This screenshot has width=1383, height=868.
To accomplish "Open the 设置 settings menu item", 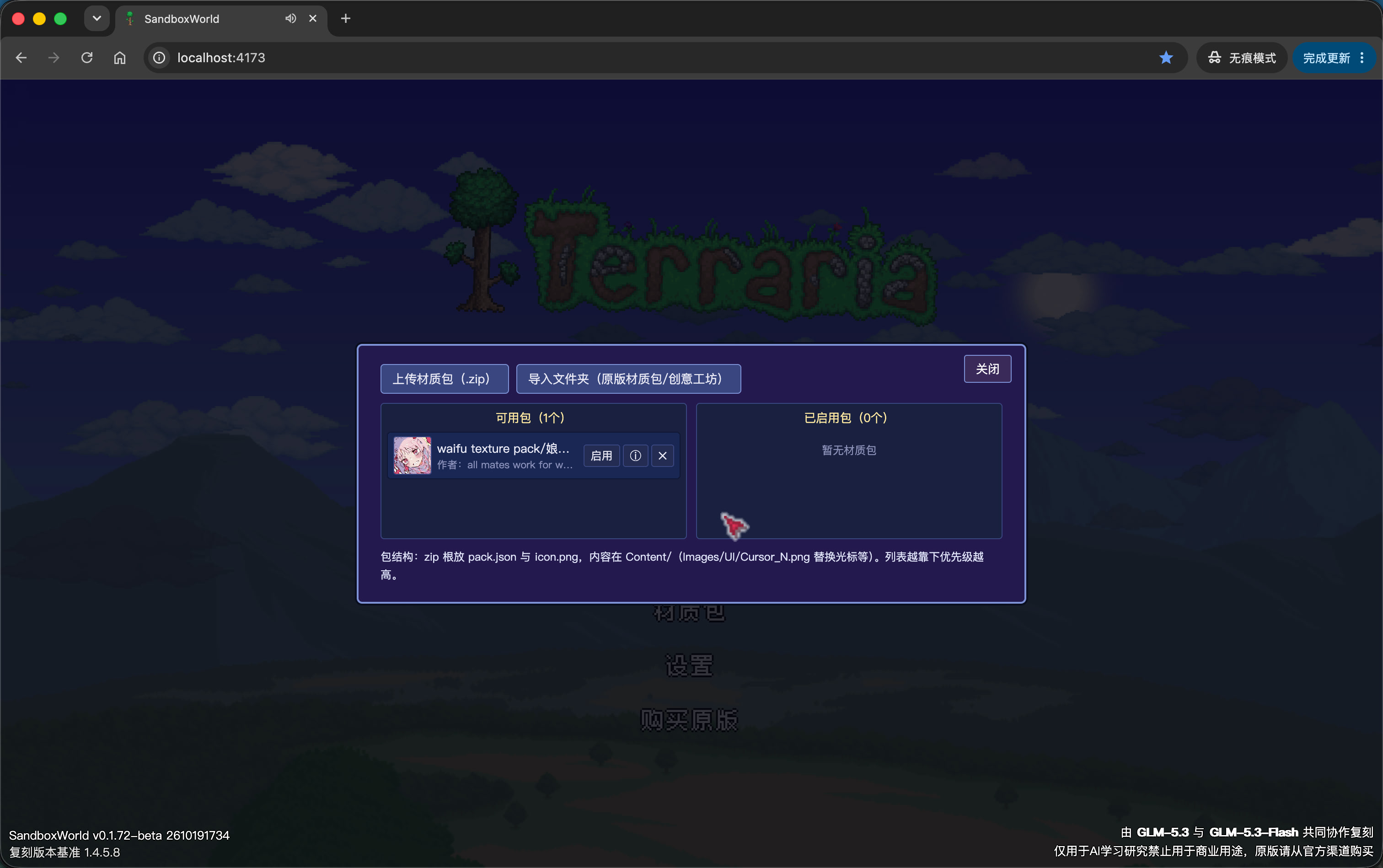I will pyautogui.click(x=689, y=666).
